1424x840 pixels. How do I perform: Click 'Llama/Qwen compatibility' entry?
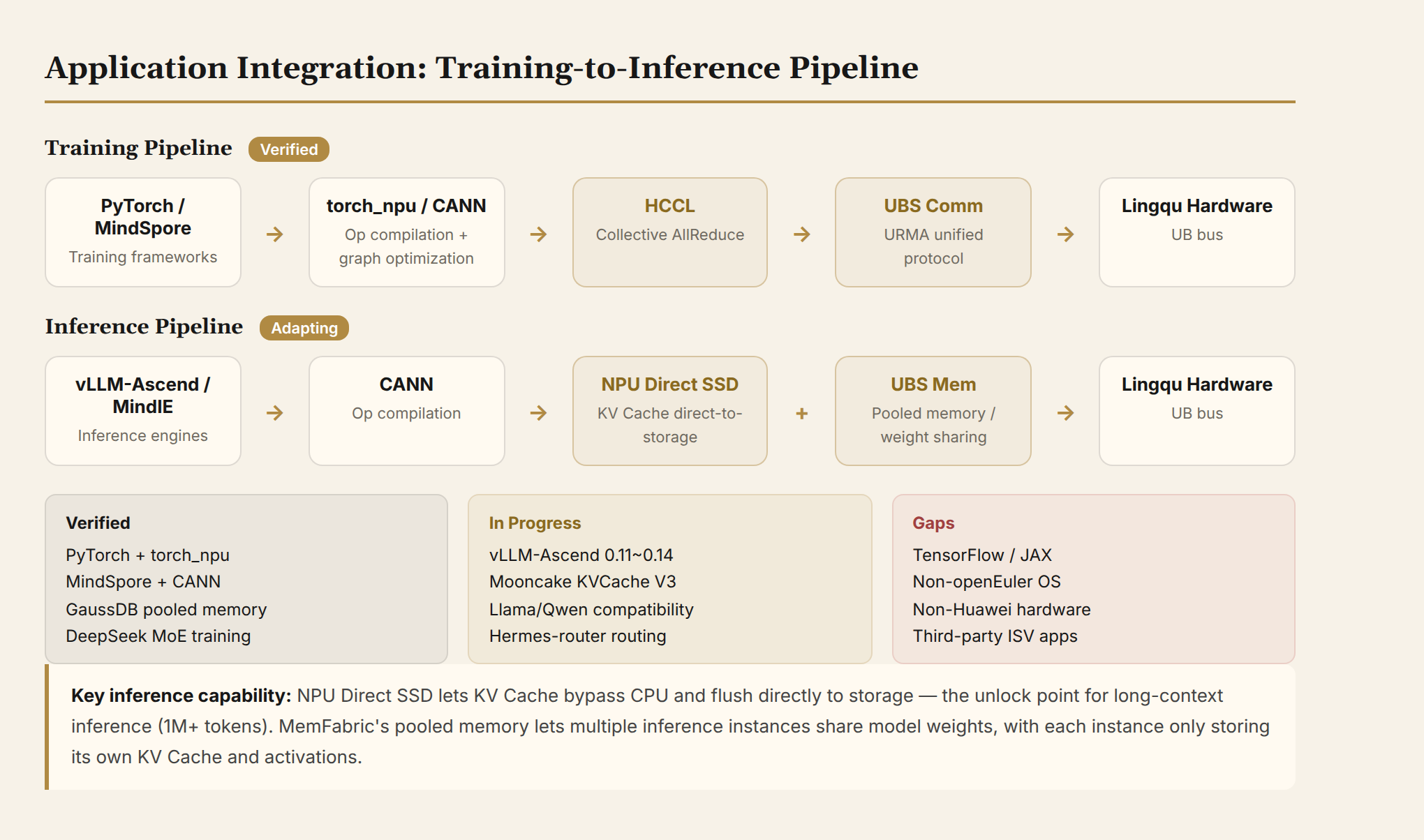(x=591, y=610)
